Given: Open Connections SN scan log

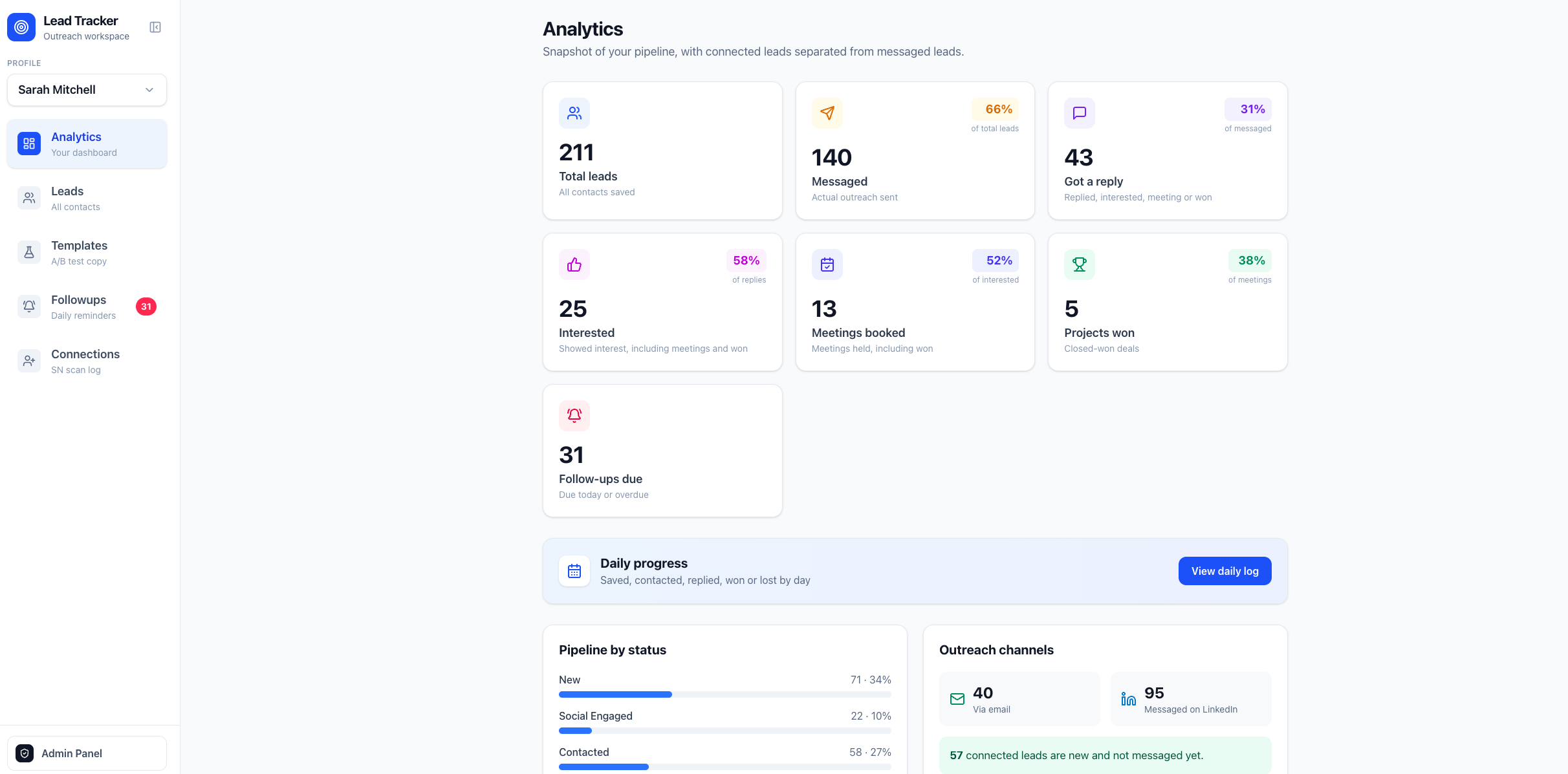Looking at the screenshot, I should (87, 361).
